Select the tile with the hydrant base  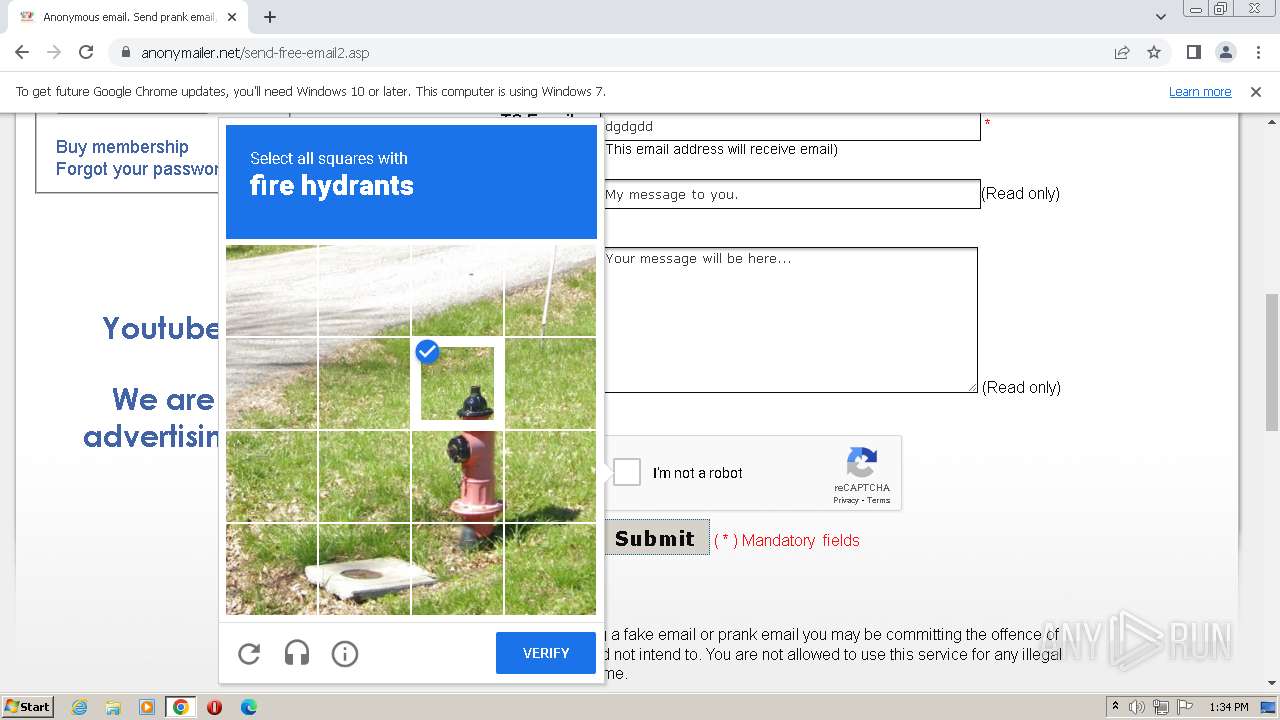[457, 569]
